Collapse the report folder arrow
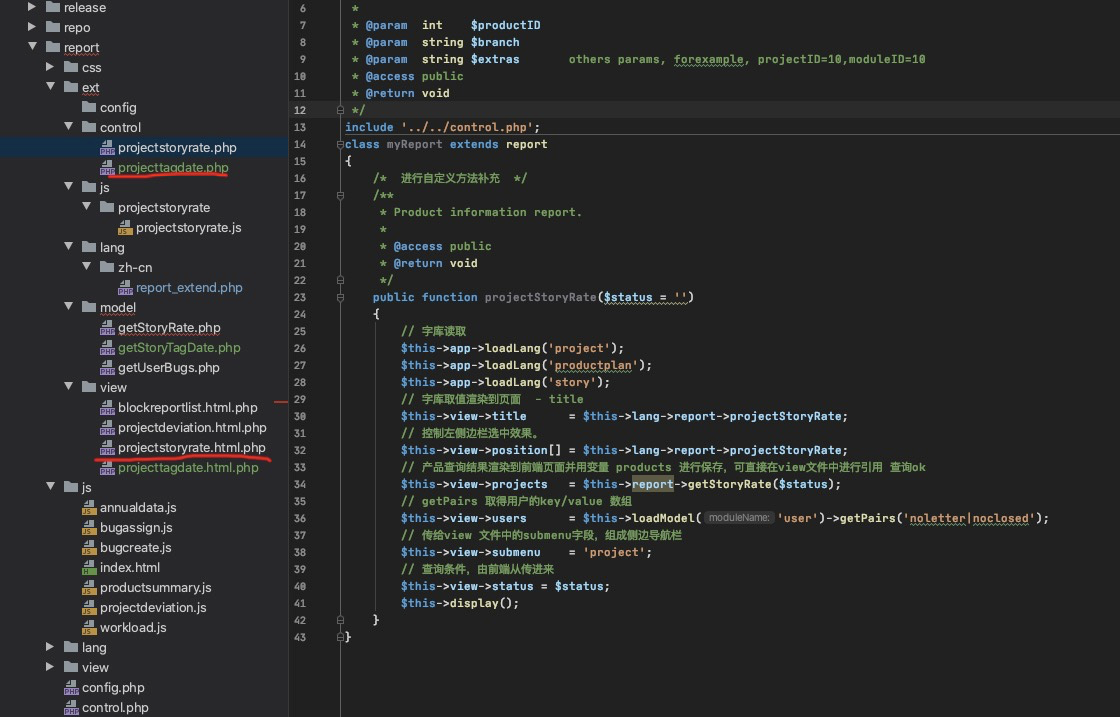1120x717 pixels. 33,47
